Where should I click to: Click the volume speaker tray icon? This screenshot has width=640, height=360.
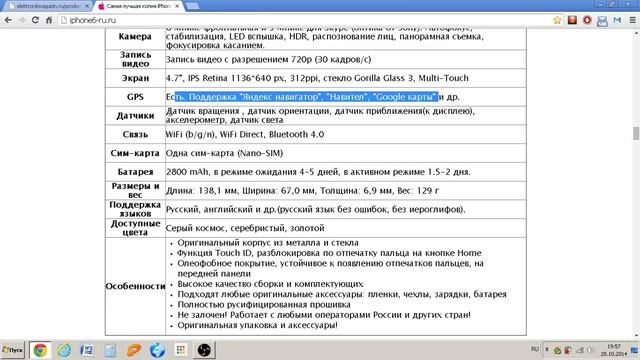pos(590,350)
